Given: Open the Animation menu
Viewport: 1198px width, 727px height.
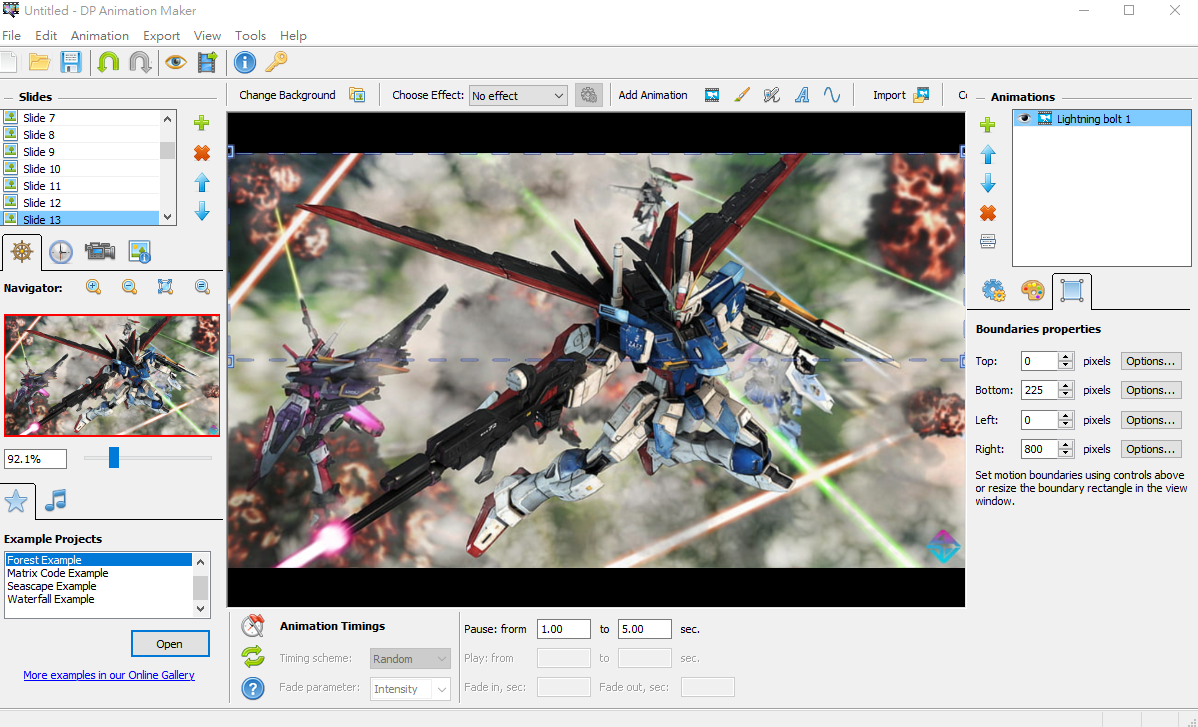Looking at the screenshot, I should tap(99, 35).
